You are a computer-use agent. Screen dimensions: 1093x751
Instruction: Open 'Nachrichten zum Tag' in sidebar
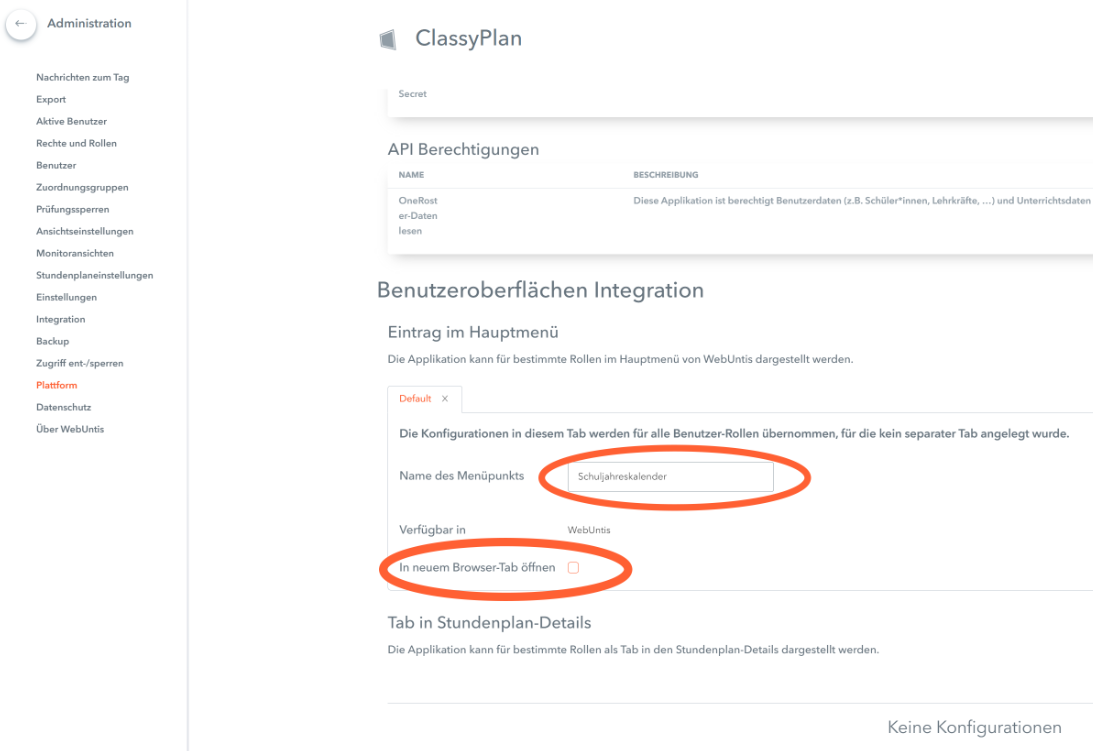82,77
